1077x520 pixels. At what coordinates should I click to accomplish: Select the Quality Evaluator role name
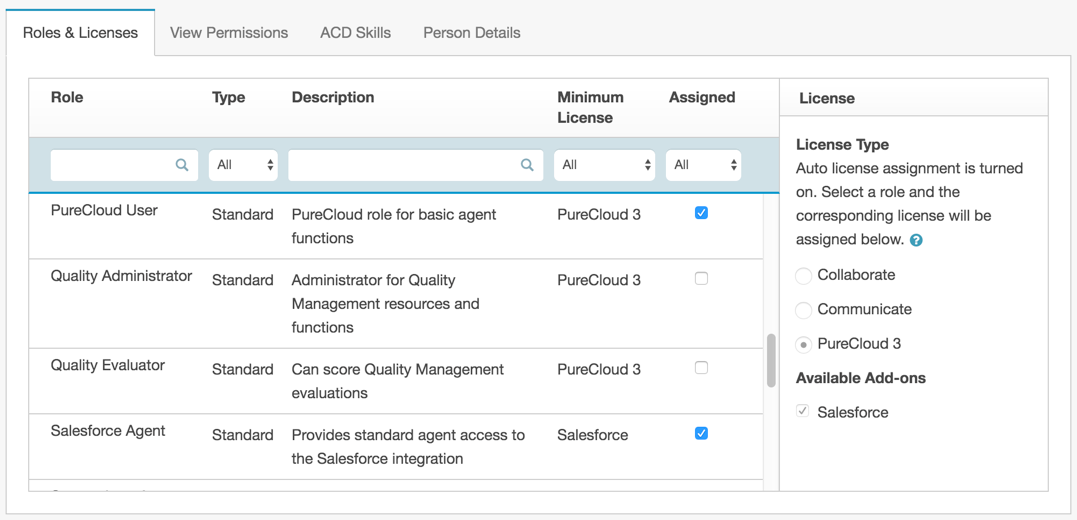tap(108, 365)
